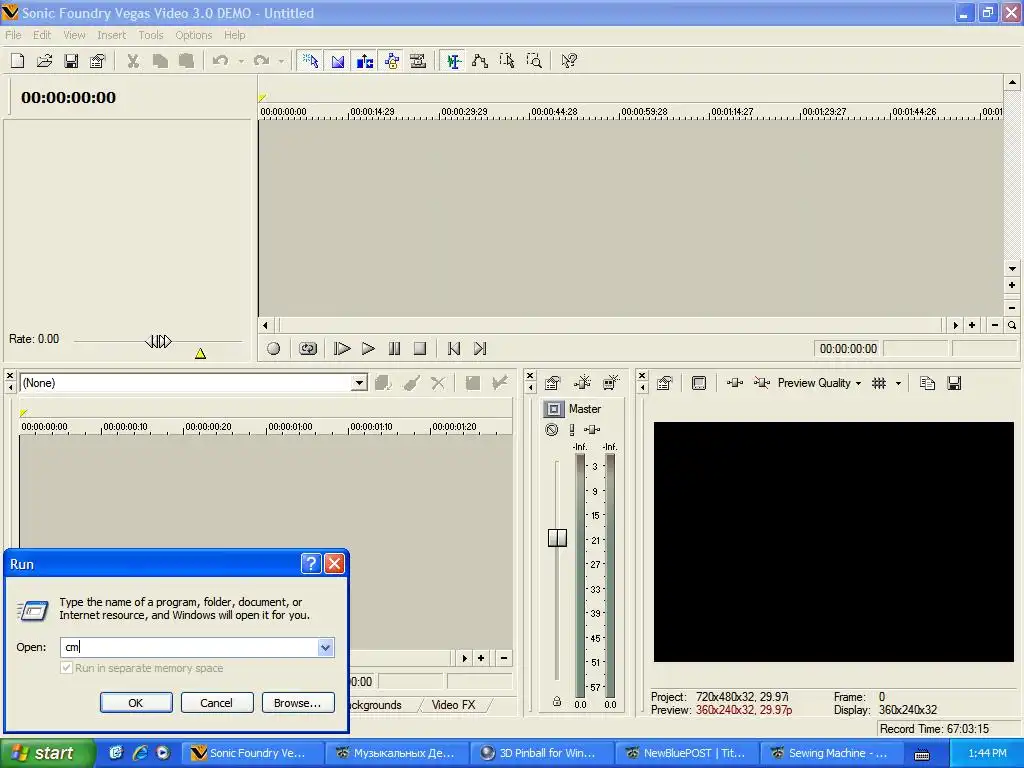Open the File menu
The image size is (1024, 768).
coord(13,35)
